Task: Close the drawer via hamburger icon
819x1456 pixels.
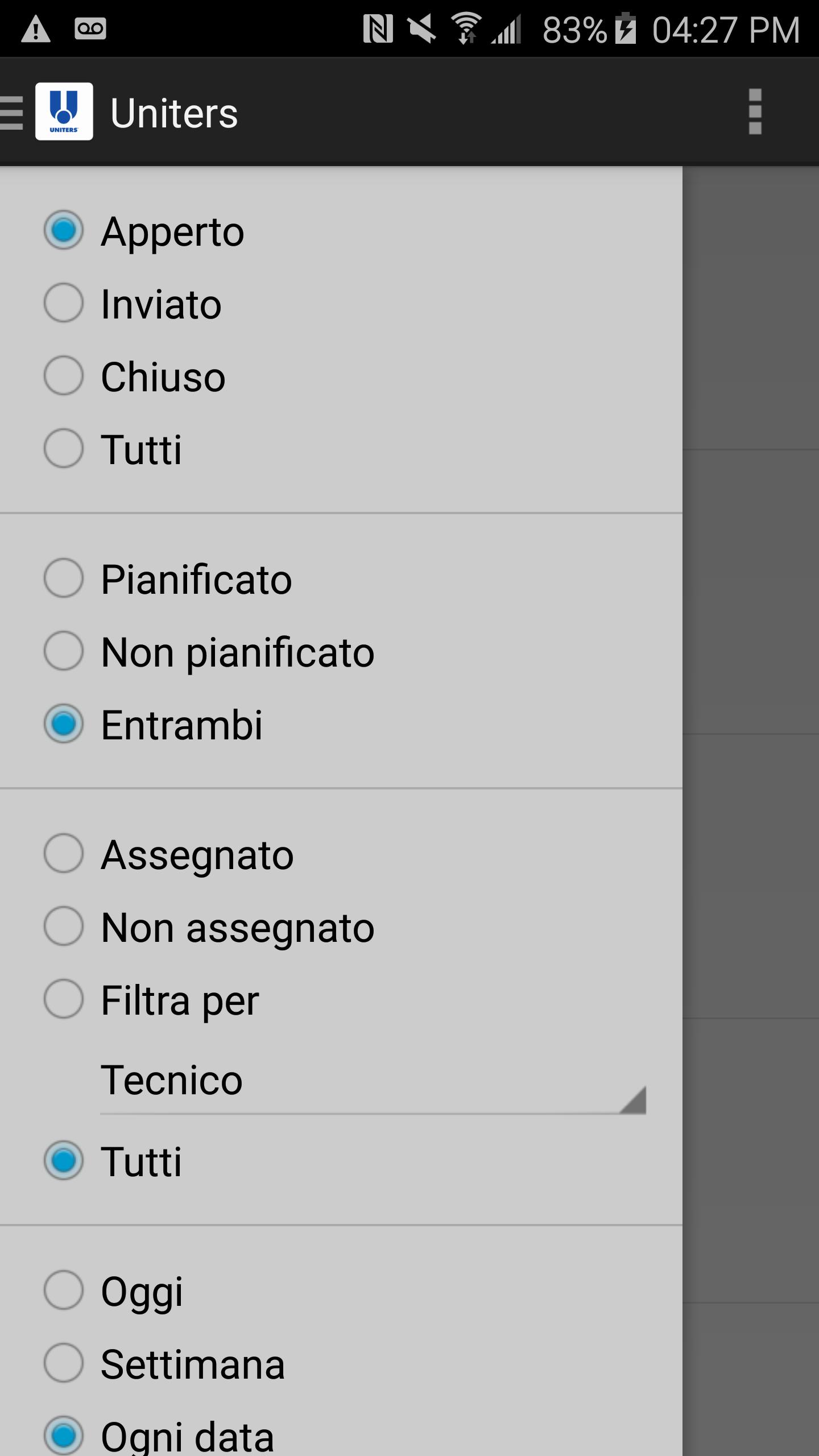Action: 12,112
